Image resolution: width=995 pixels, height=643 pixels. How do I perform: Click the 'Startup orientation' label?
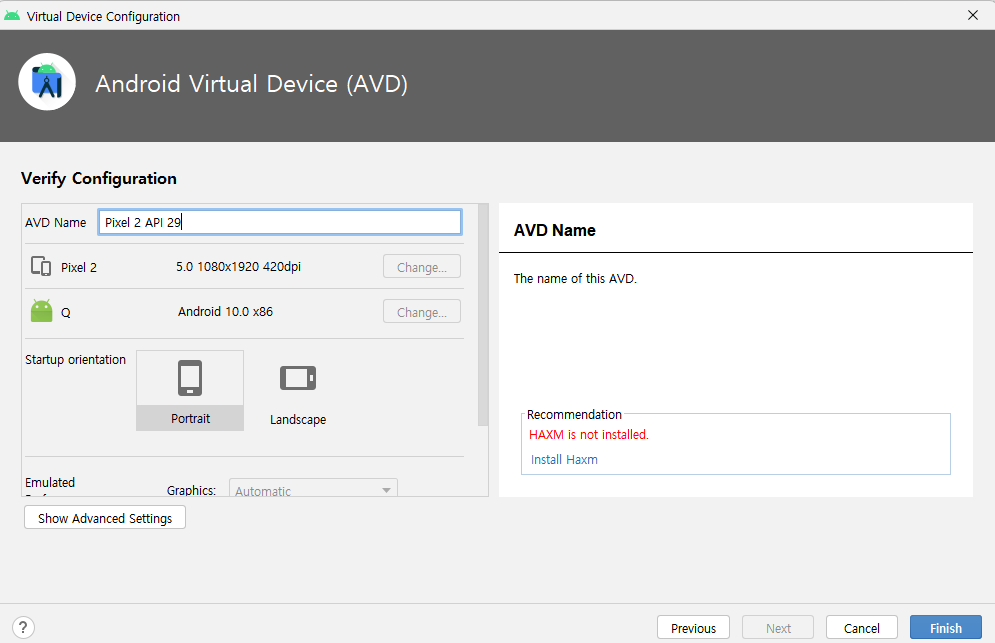pos(76,359)
